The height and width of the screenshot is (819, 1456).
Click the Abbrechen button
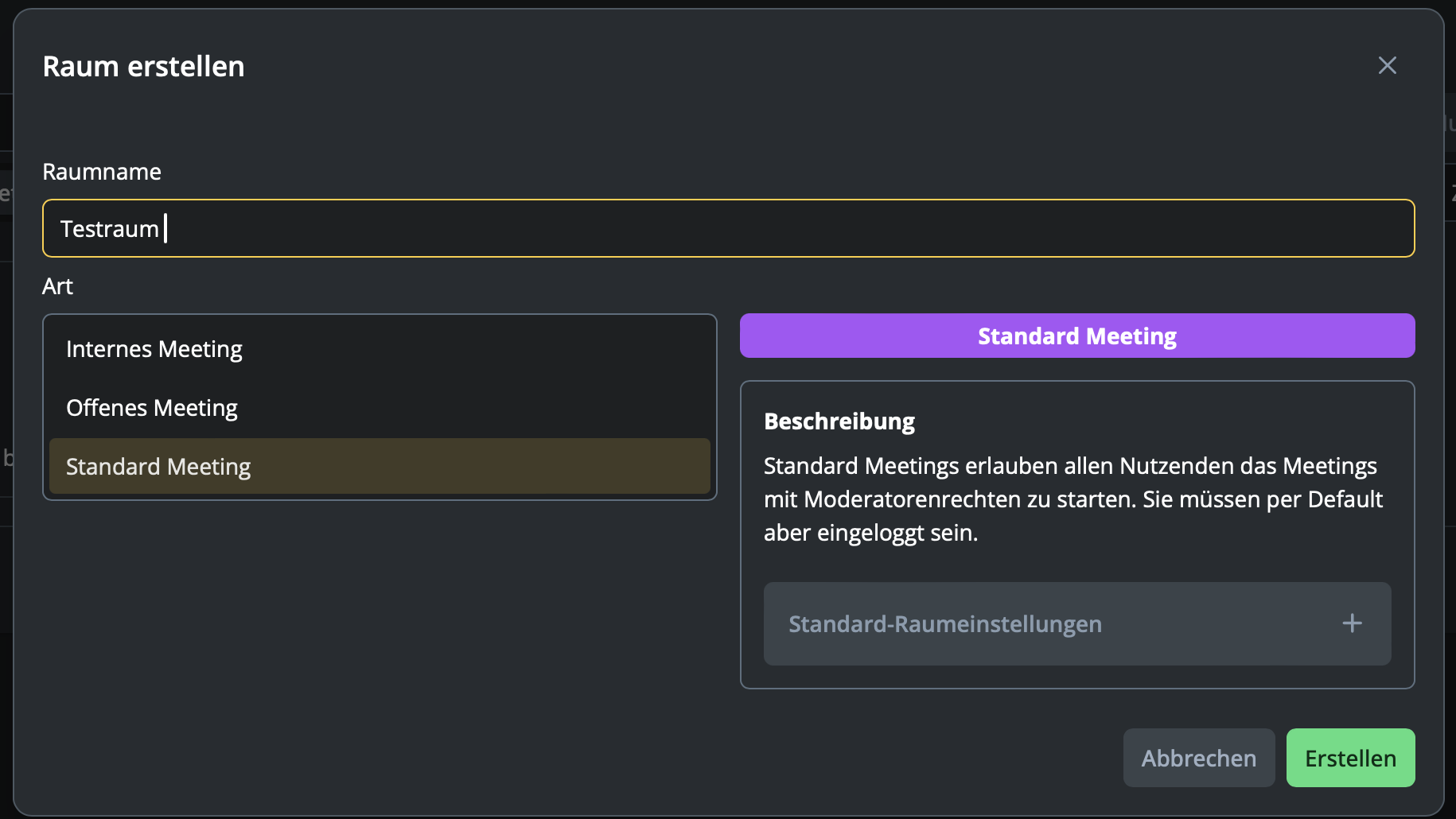coord(1199,758)
